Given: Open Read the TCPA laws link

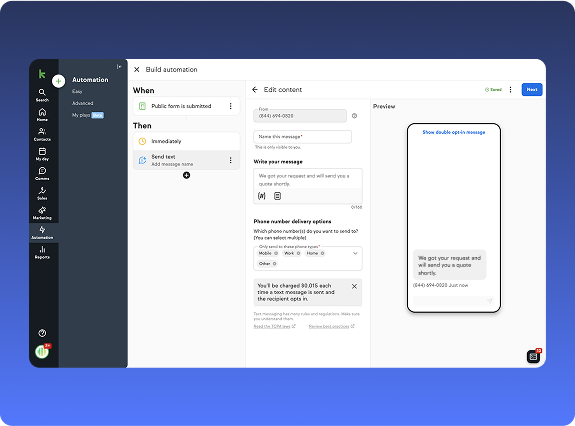Looking at the screenshot, I should pos(274,326).
